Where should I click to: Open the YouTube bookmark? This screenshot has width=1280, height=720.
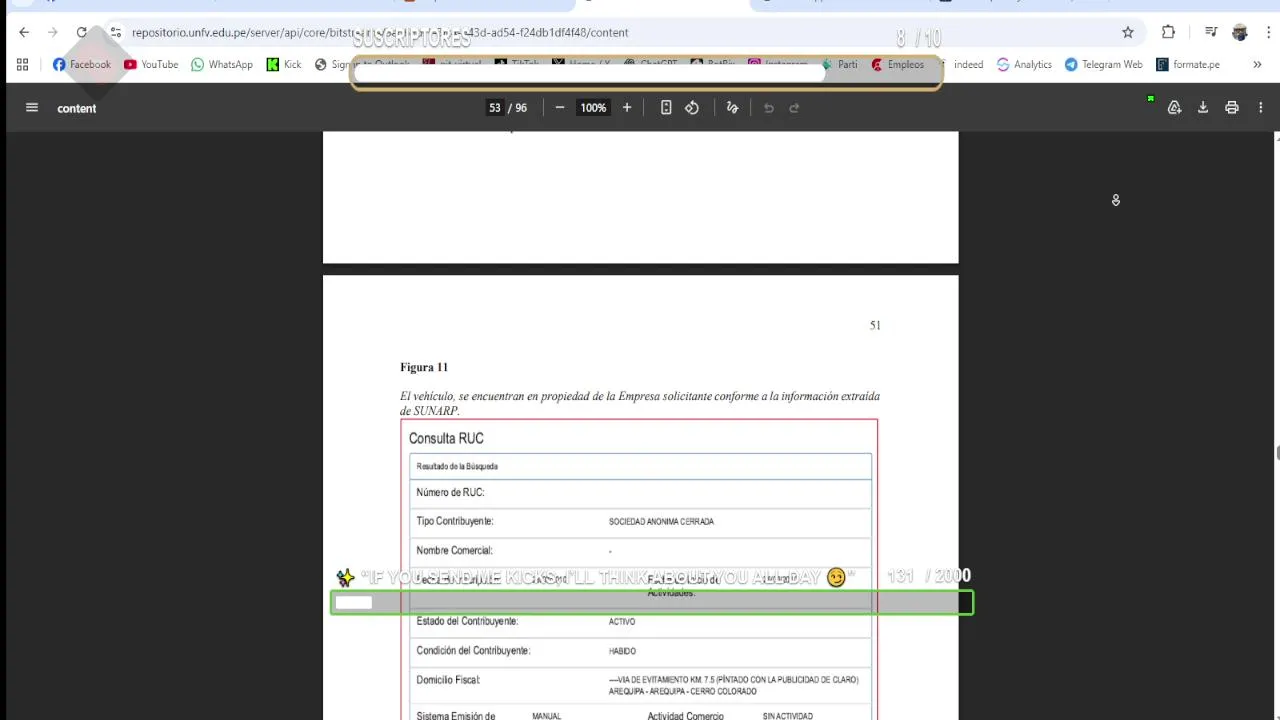click(x=151, y=64)
